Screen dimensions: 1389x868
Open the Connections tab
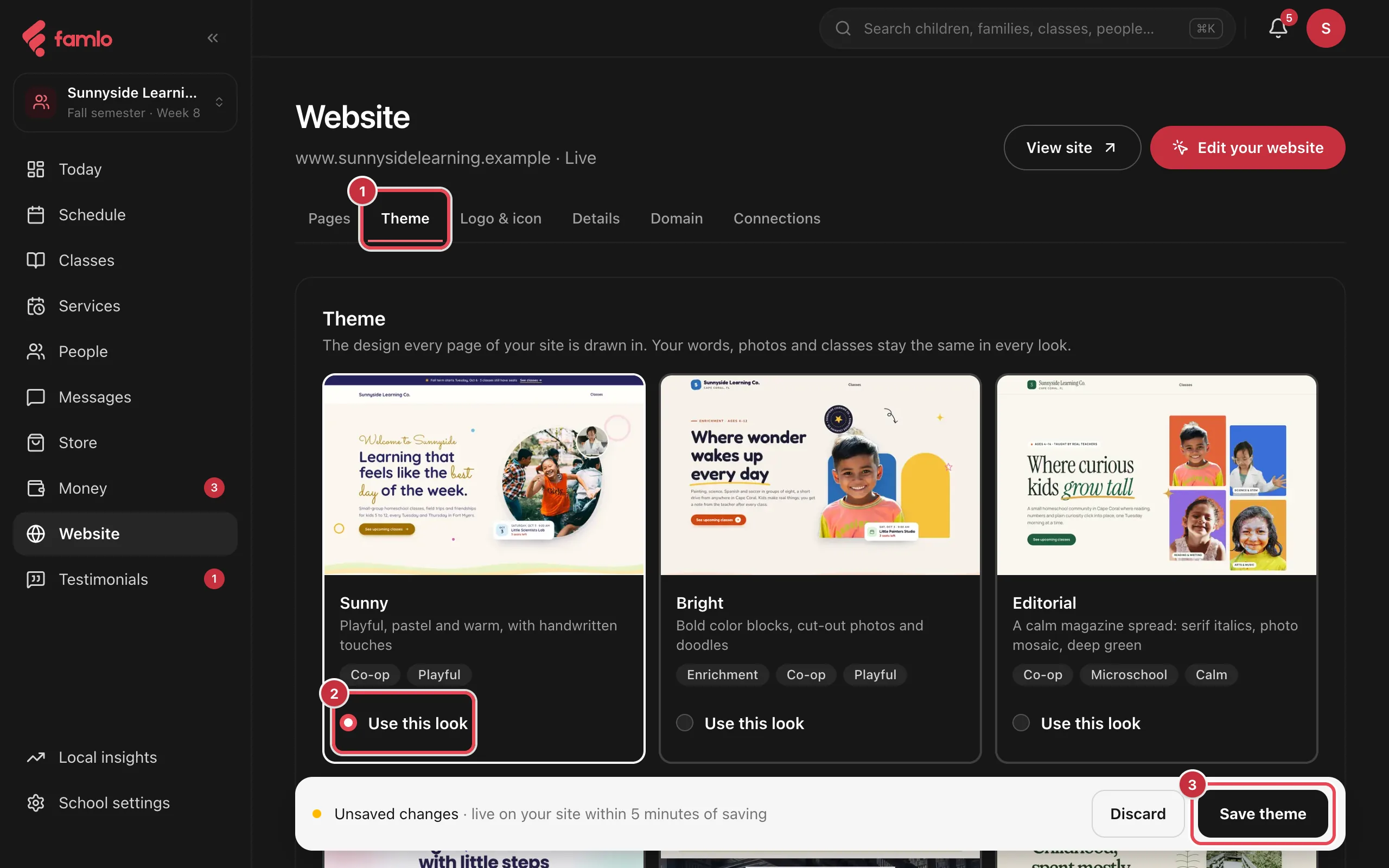point(776,218)
